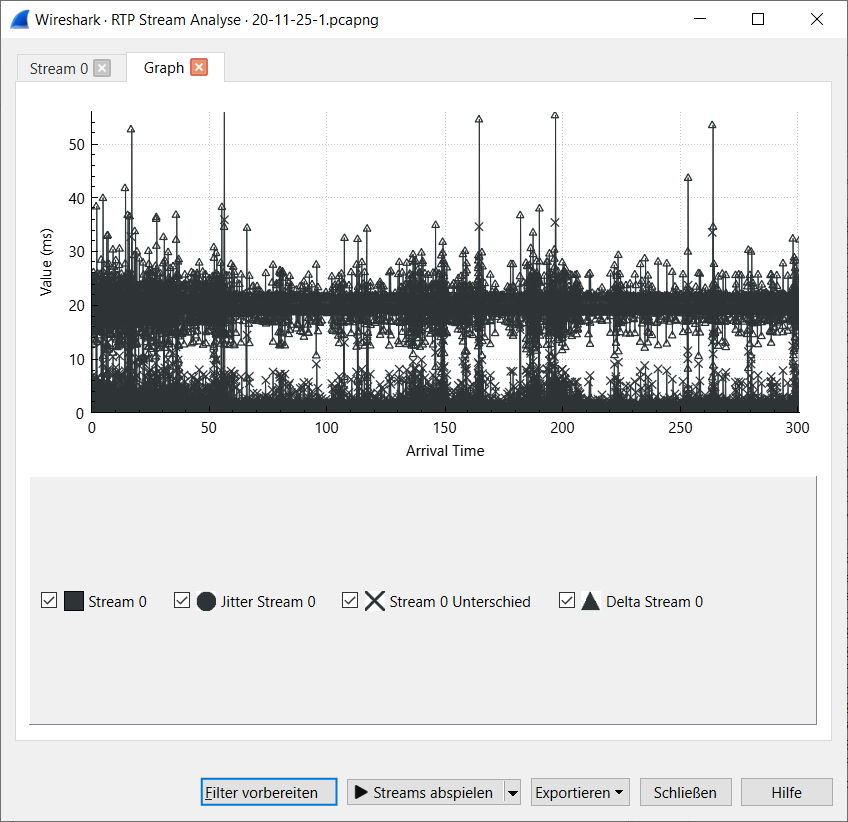Click the triangle Delta Stream 0 legend marker
Image resolution: width=848 pixels, height=822 pixels.
tap(590, 600)
